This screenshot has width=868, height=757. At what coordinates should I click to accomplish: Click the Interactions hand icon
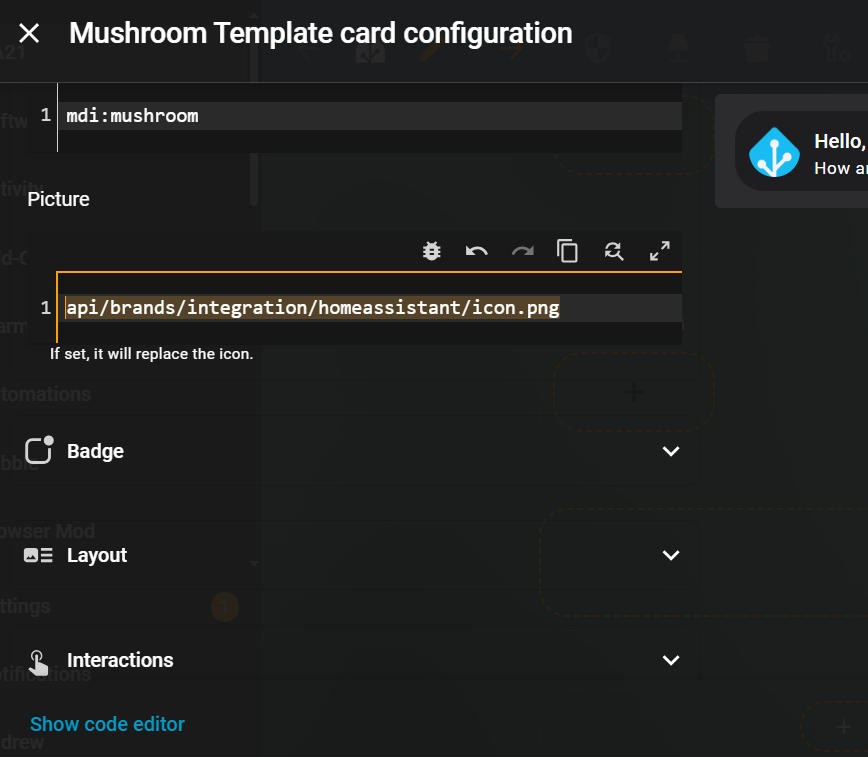38,661
